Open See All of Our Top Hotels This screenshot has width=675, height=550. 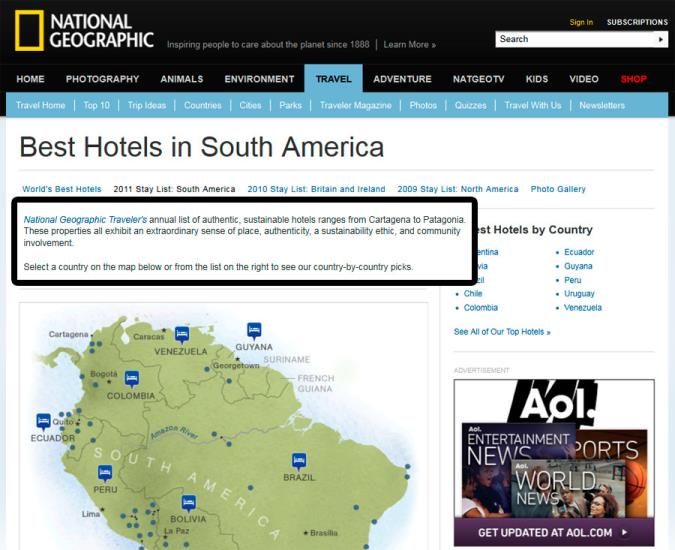[x=502, y=332]
